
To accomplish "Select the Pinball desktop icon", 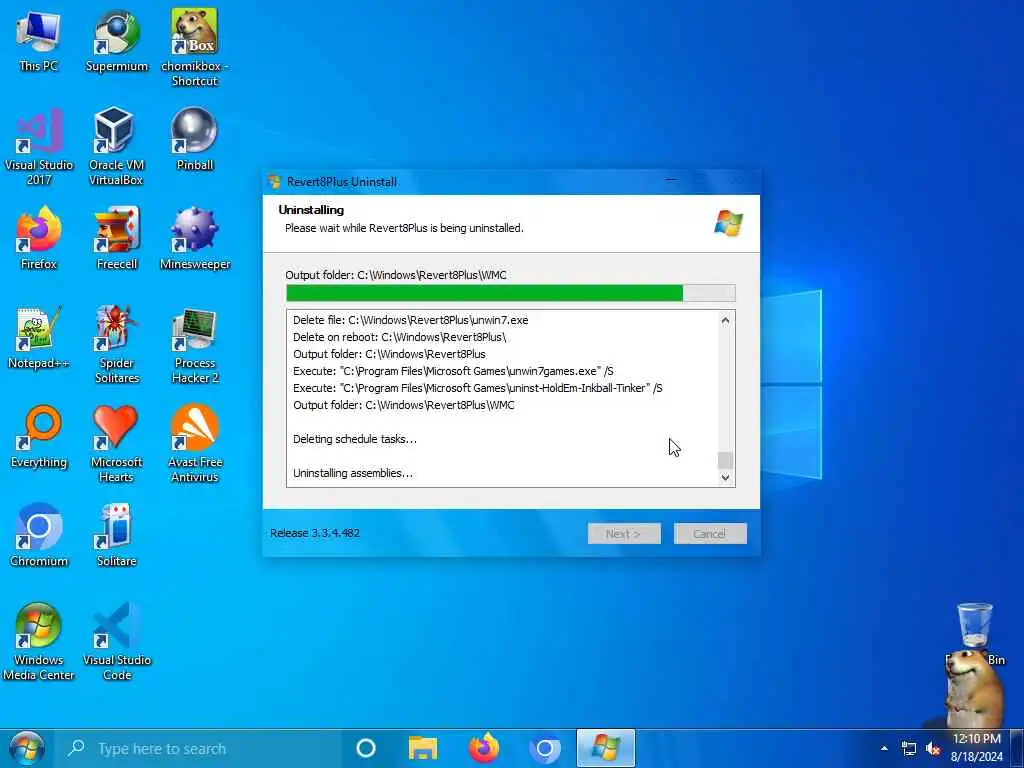I will (195, 139).
